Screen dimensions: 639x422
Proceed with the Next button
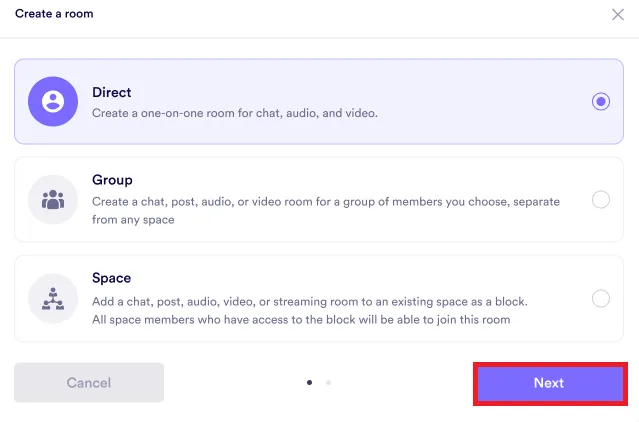pos(549,383)
